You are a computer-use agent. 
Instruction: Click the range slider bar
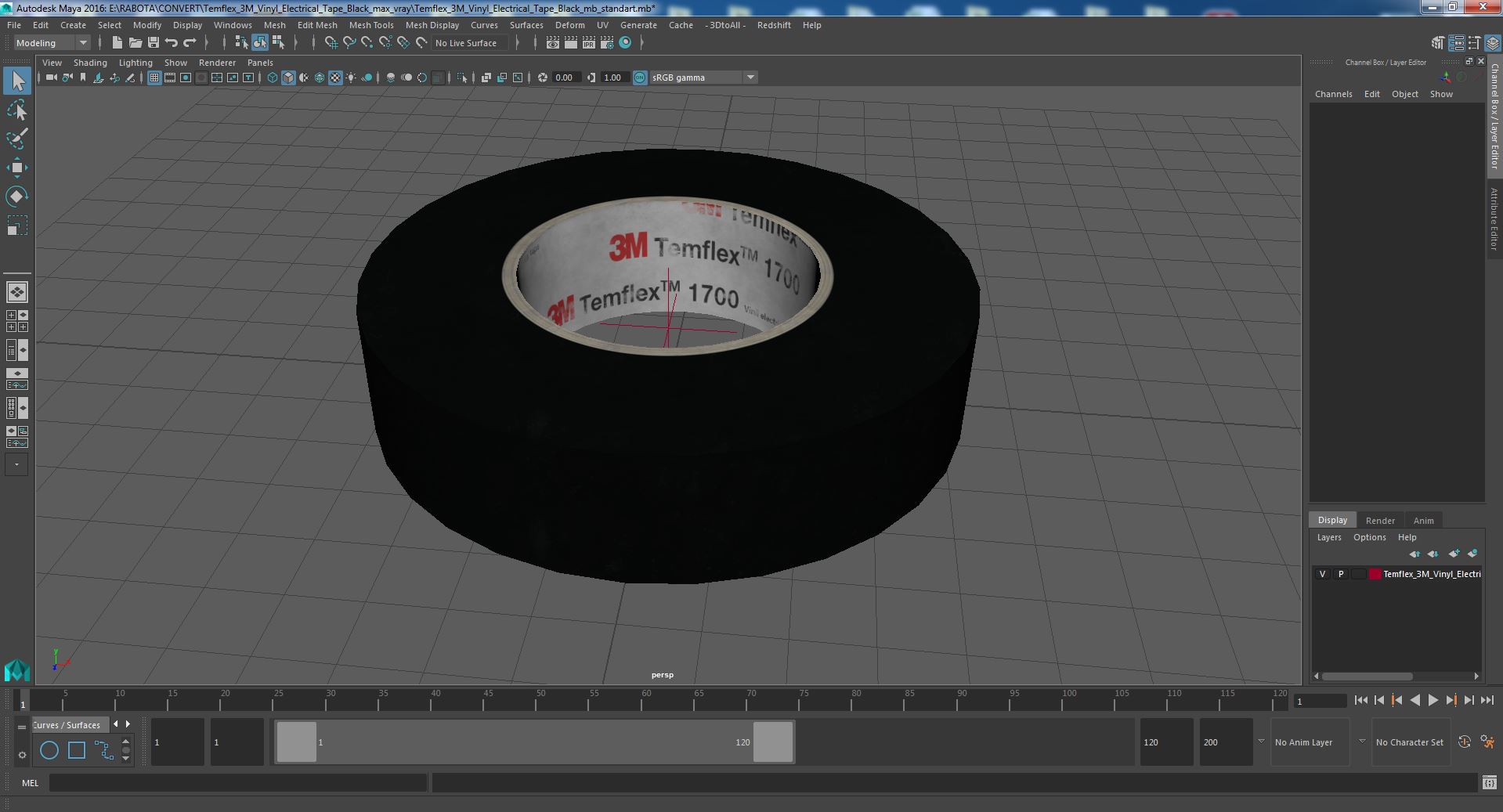534,742
